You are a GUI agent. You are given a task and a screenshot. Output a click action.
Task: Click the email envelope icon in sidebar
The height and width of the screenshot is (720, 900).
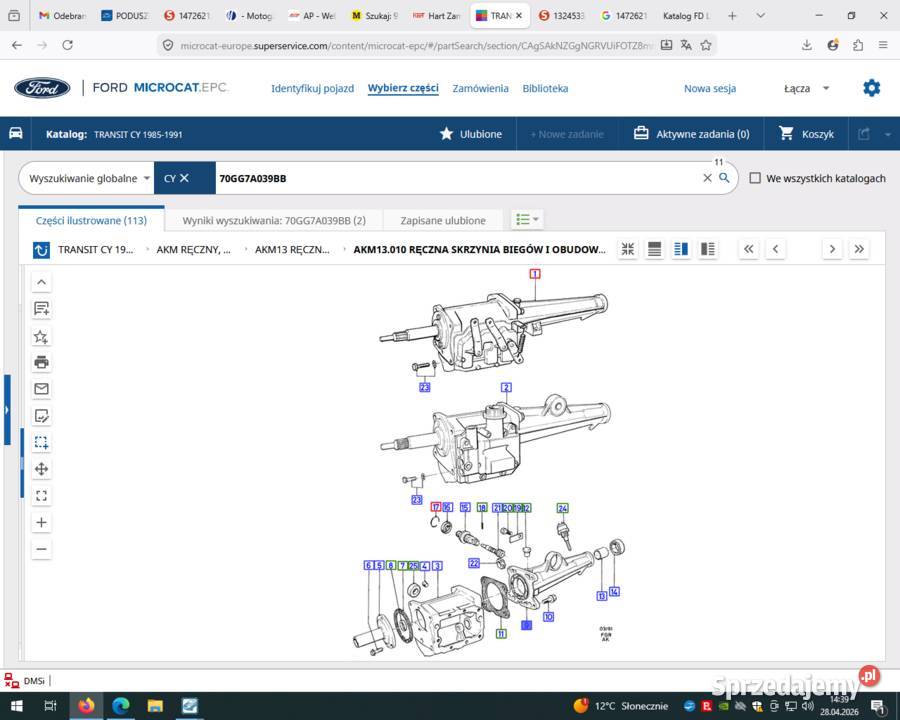[x=41, y=389]
